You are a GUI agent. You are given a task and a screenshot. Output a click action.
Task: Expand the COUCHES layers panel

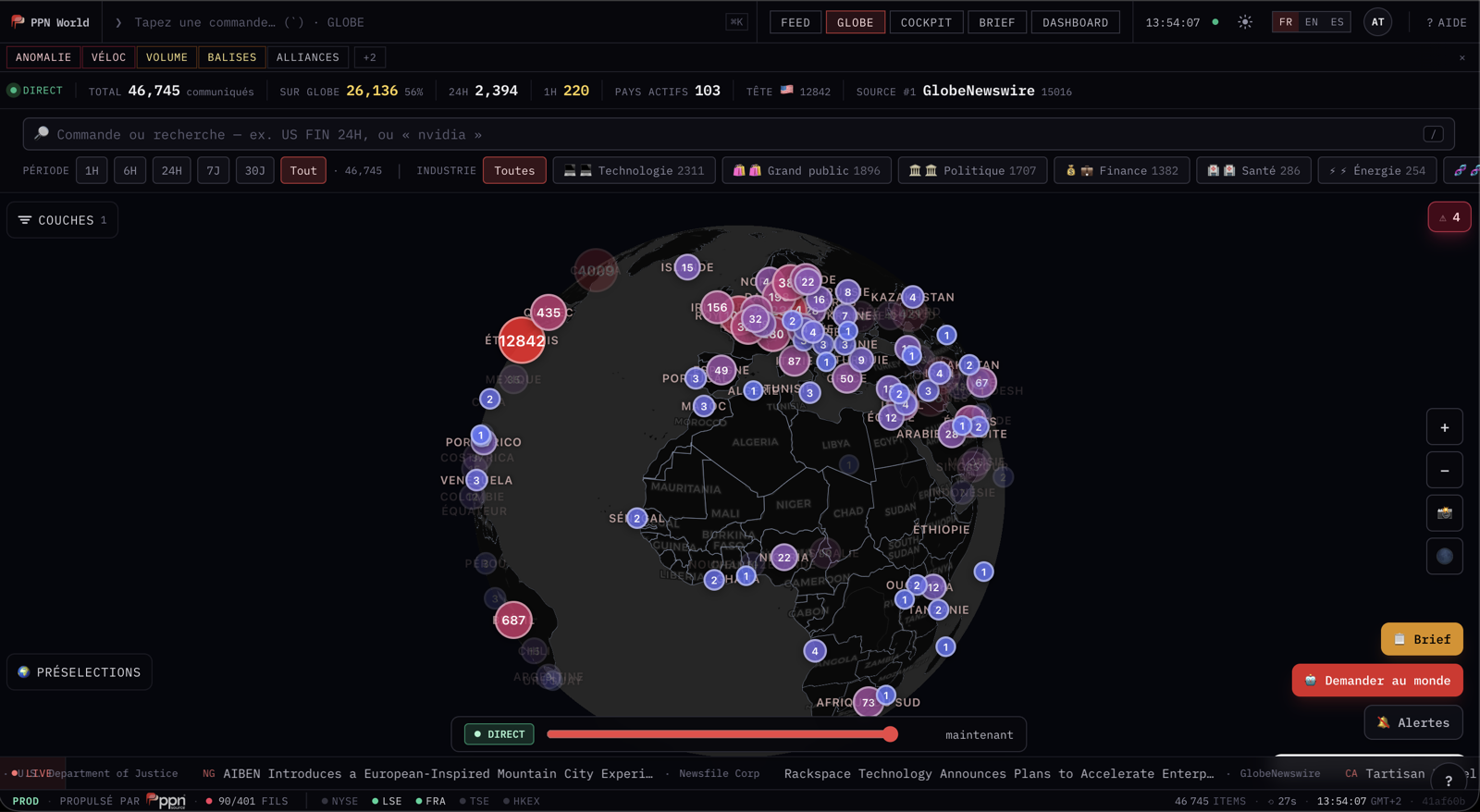[x=63, y=220]
